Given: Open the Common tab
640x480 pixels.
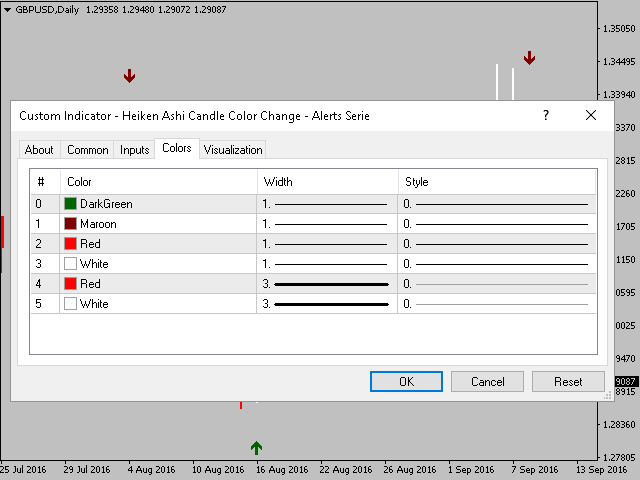Looking at the screenshot, I should click(88, 150).
